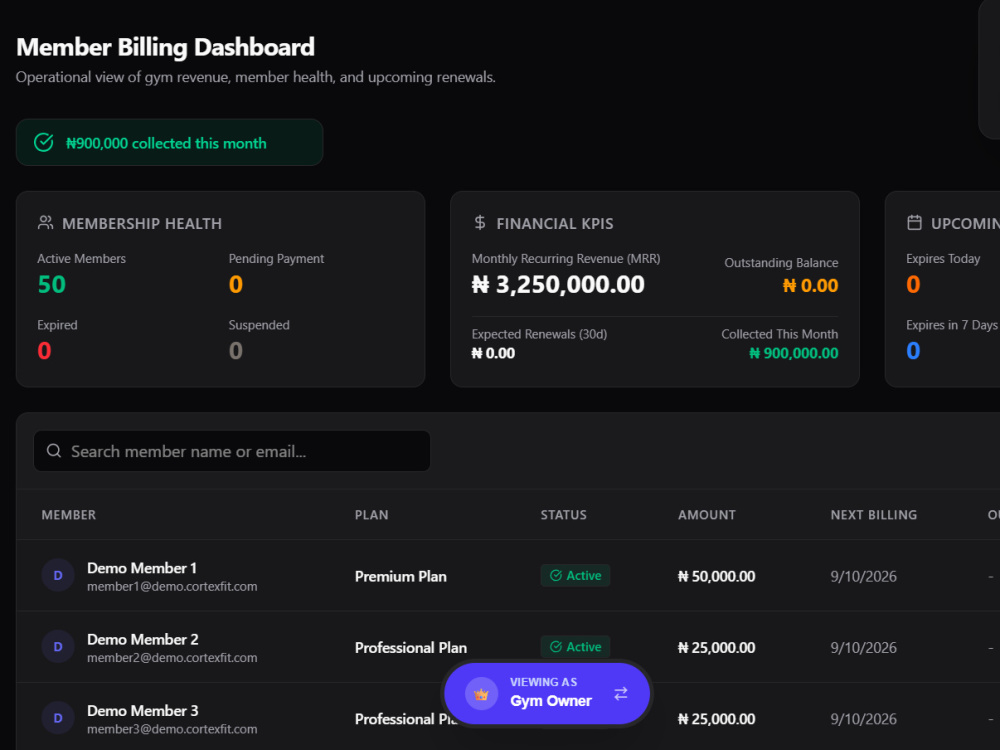
Task: Click next billing 9/10/2026 for Demo Member 3
Action: click(x=863, y=719)
